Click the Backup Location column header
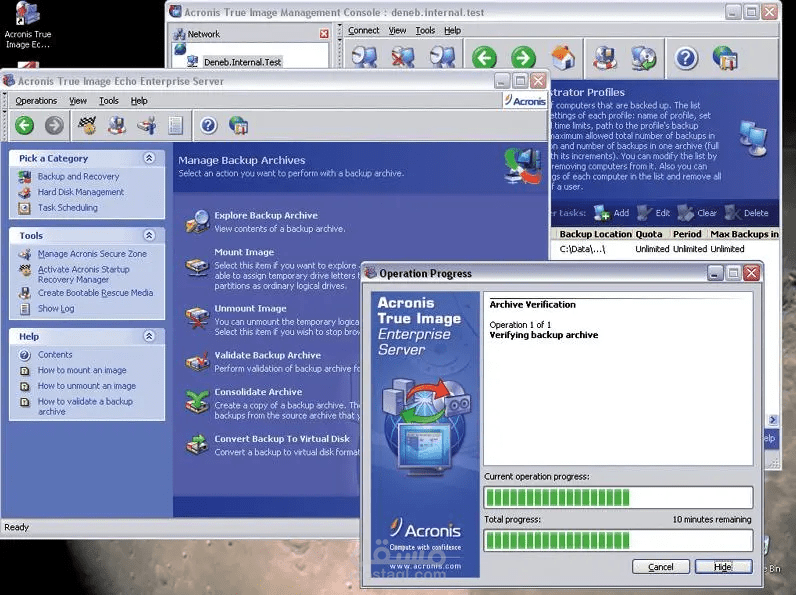Image resolution: width=796 pixels, height=595 pixels. tap(595, 234)
